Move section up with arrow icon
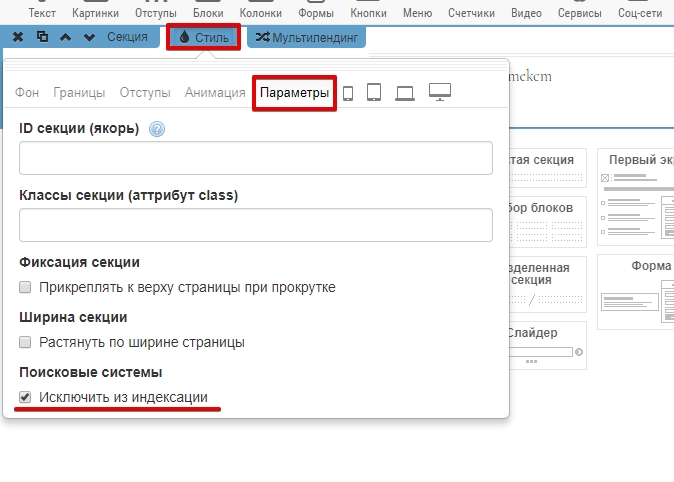This screenshot has width=674, height=482. 66,37
